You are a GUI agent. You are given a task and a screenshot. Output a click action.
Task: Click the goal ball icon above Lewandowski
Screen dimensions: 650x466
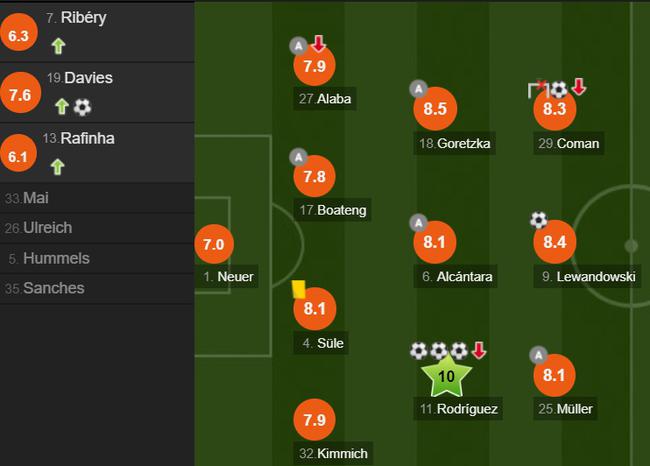[x=538, y=220]
